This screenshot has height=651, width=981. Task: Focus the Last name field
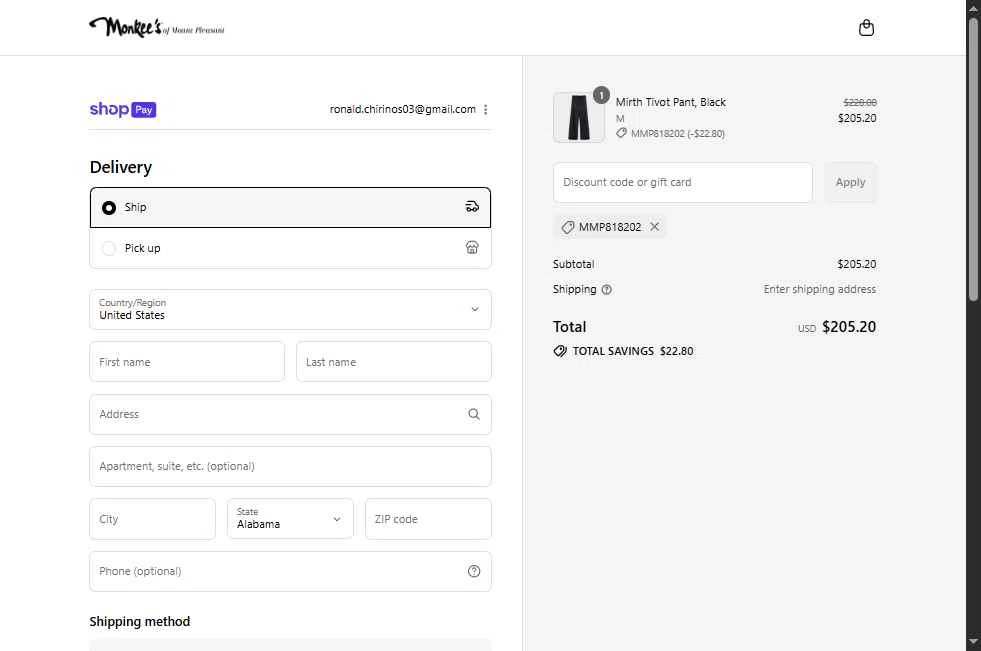394,361
